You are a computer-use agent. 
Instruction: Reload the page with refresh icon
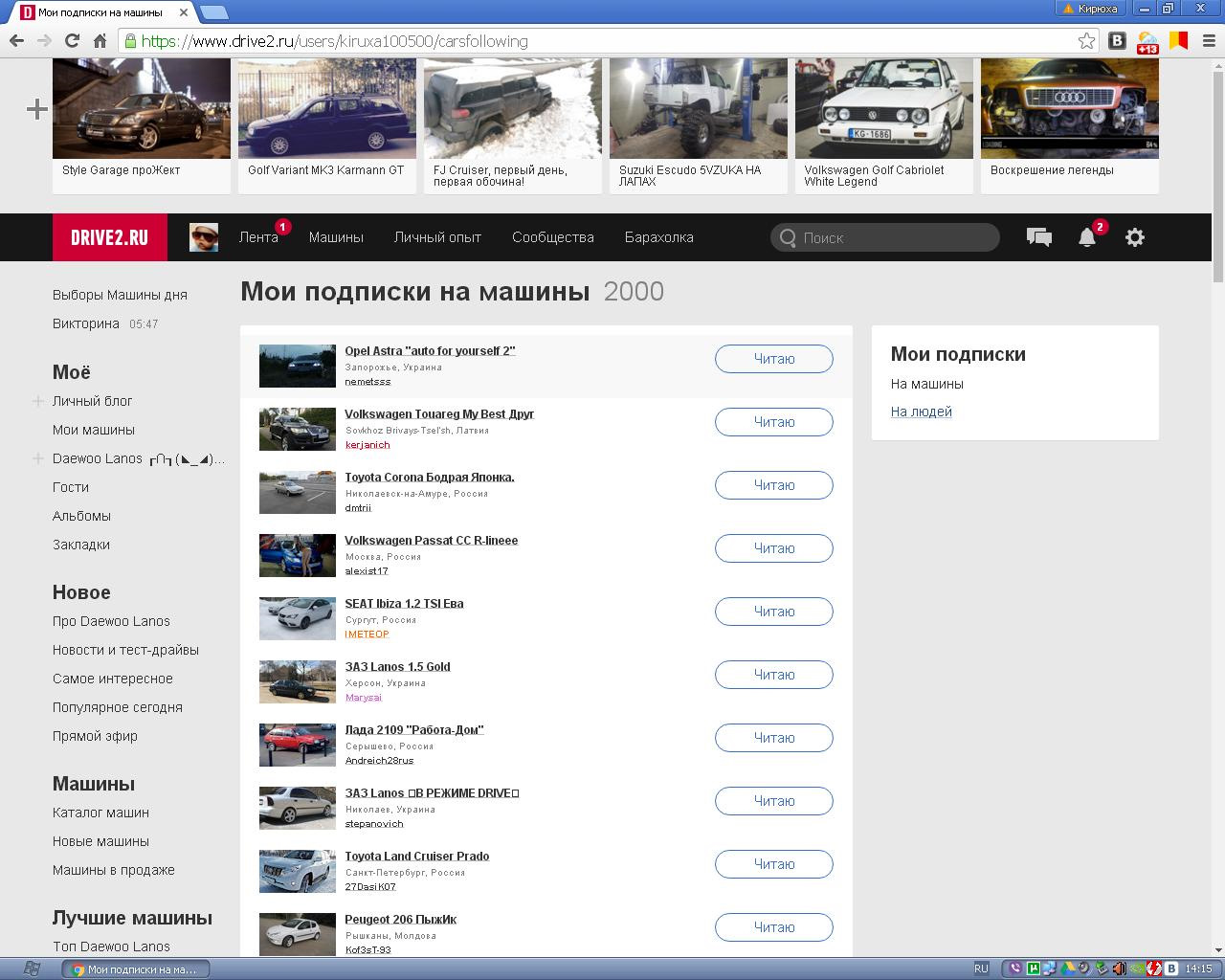click(72, 40)
